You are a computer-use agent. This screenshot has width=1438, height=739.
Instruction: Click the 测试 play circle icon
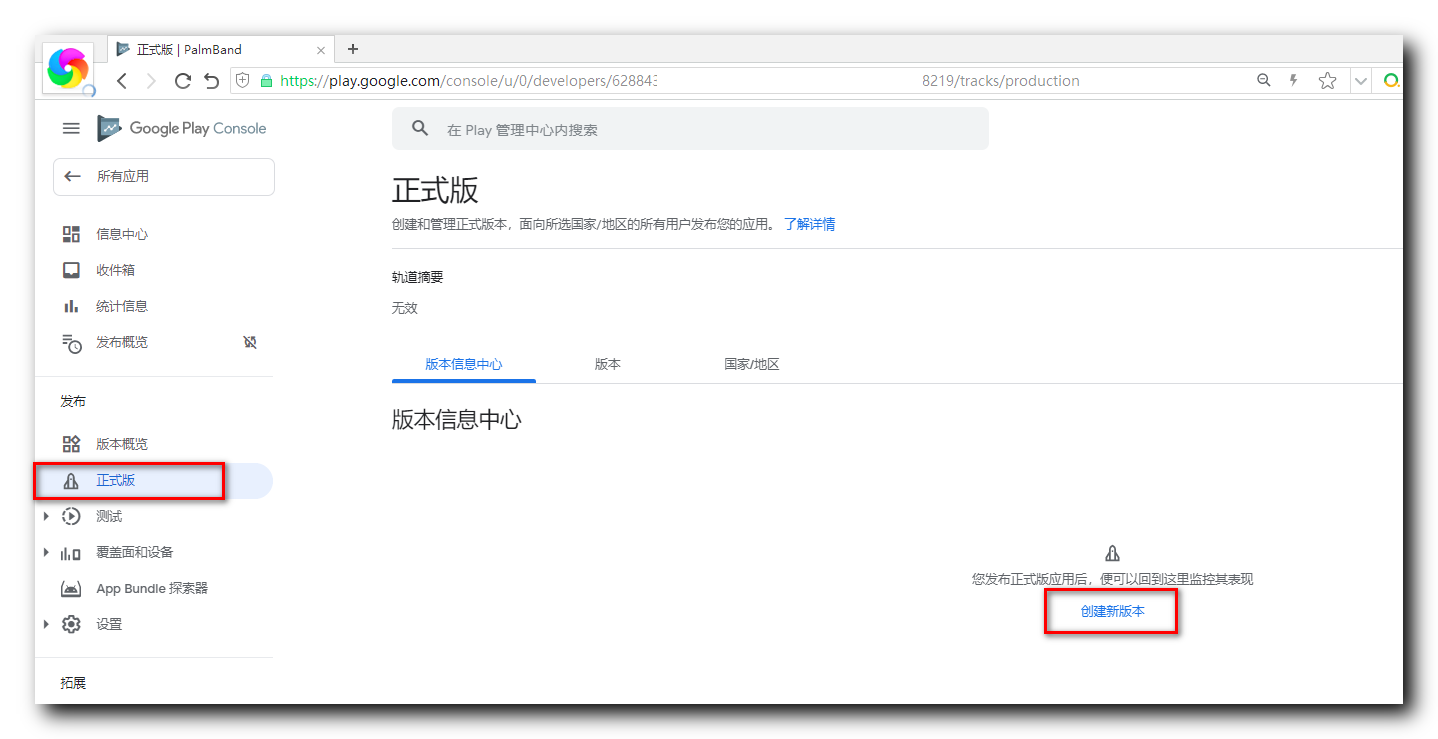(71, 516)
